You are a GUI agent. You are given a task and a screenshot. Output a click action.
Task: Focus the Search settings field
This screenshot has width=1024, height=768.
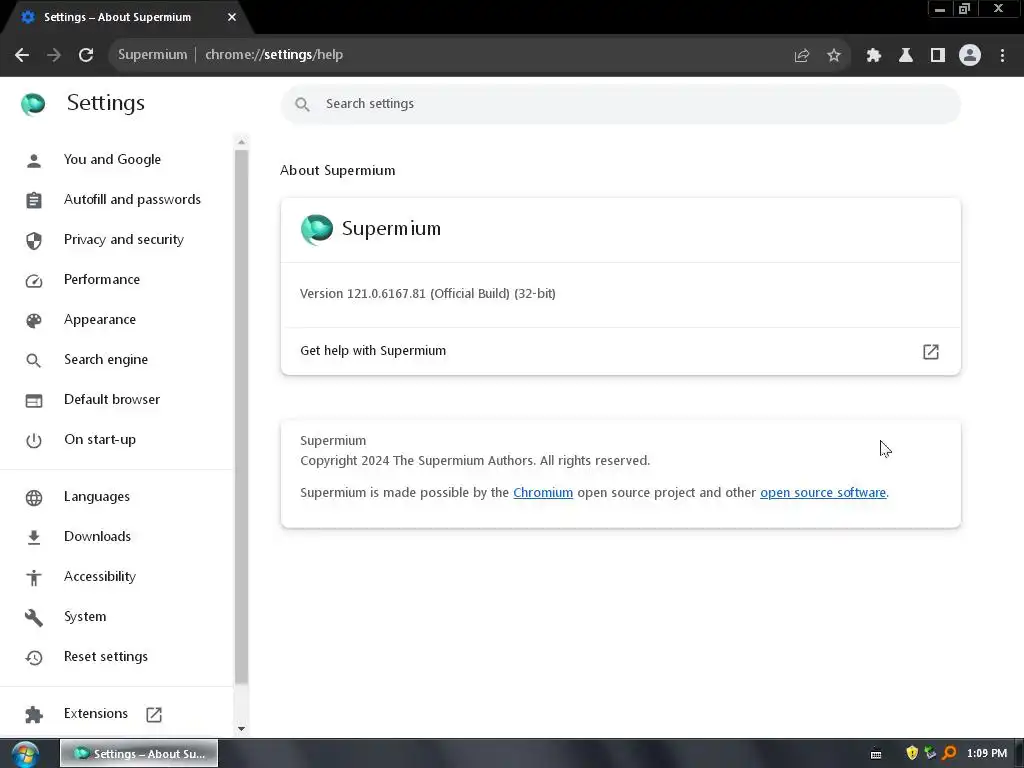pyautogui.click(x=620, y=104)
